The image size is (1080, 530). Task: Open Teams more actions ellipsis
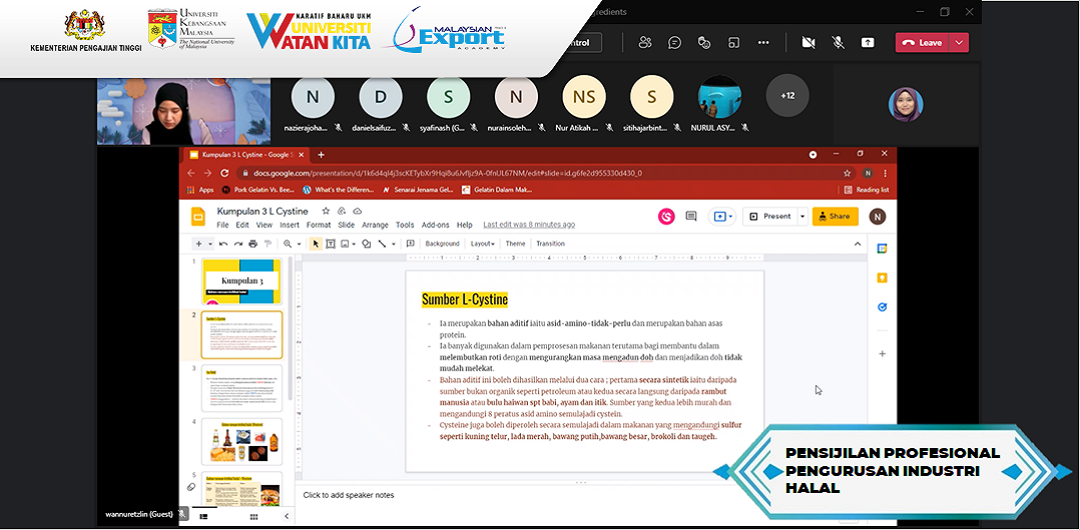pyautogui.click(x=764, y=42)
